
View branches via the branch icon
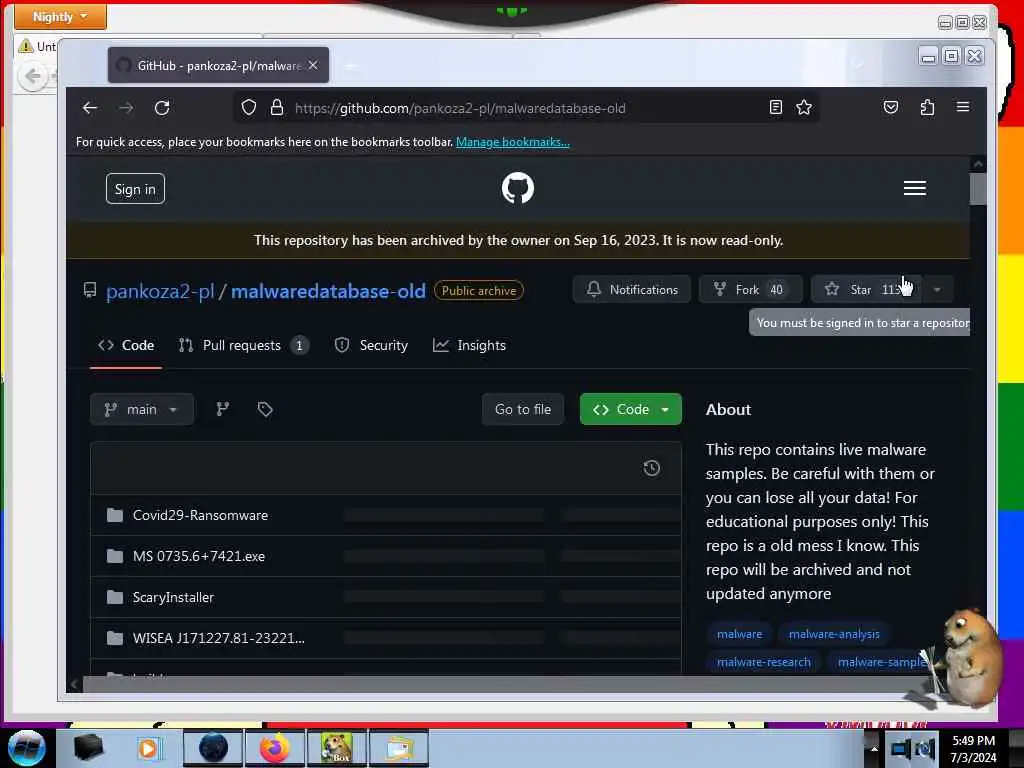[x=223, y=409]
